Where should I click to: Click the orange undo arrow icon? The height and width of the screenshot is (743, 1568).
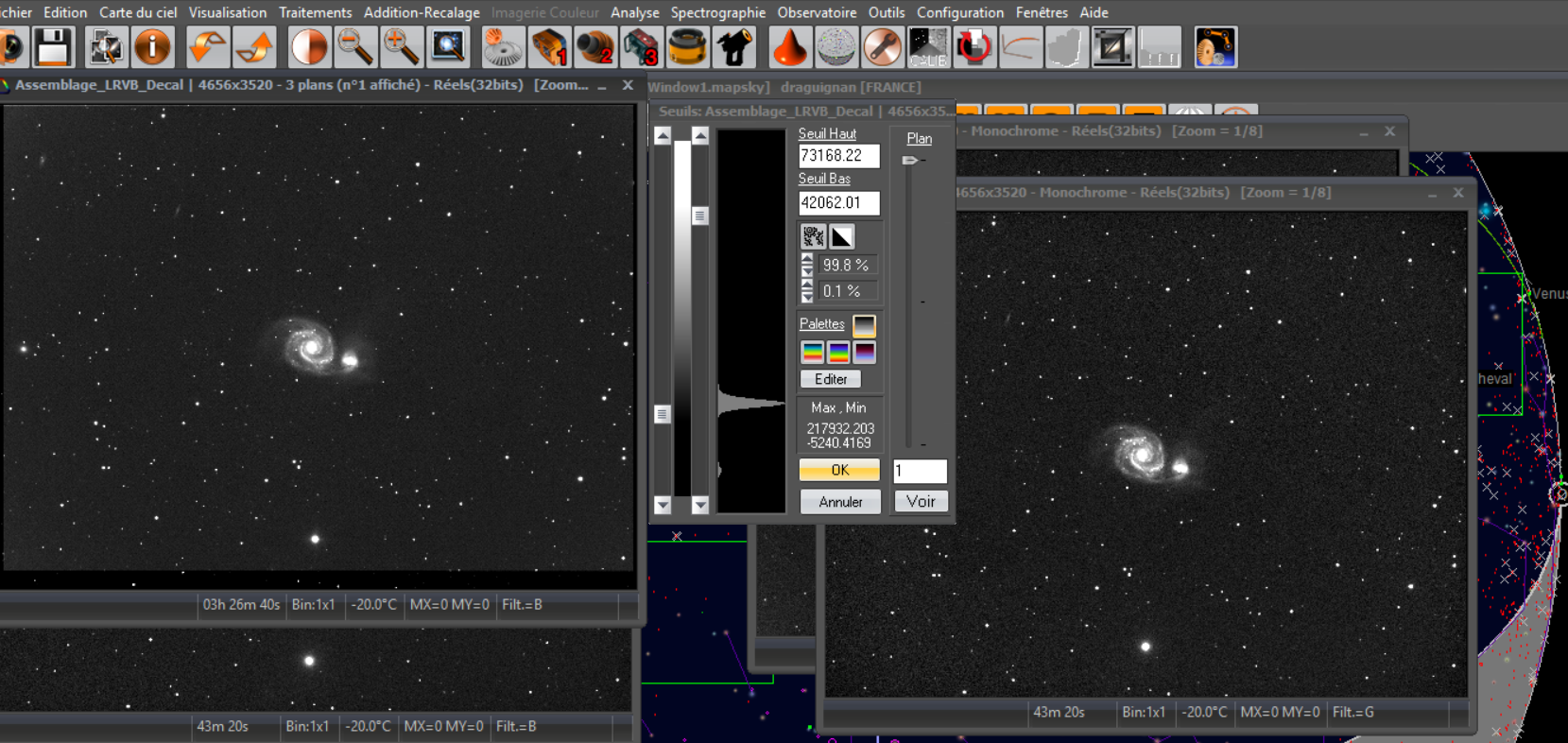tap(207, 47)
